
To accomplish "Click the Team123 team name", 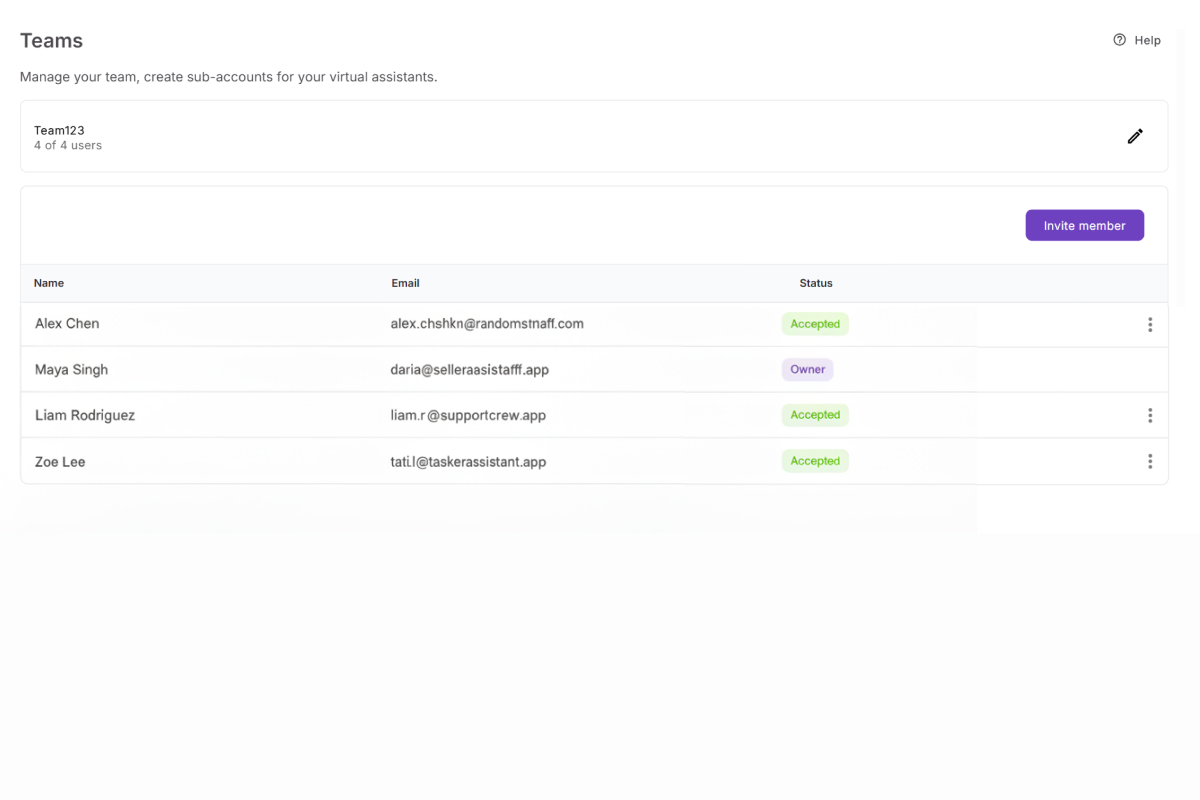I will pos(59,130).
